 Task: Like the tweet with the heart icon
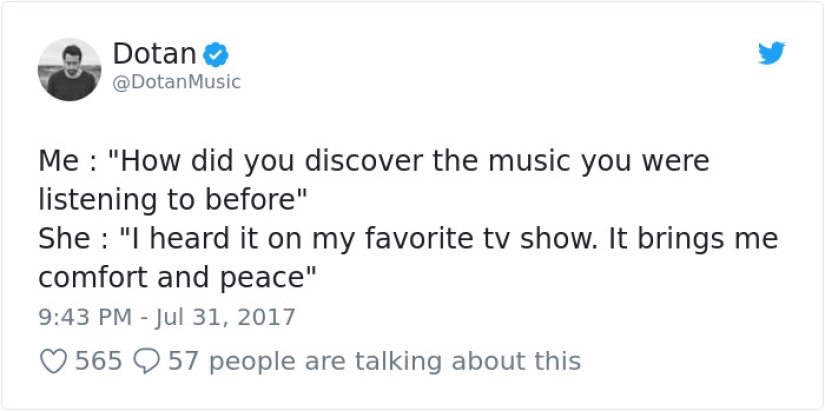point(52,360)
